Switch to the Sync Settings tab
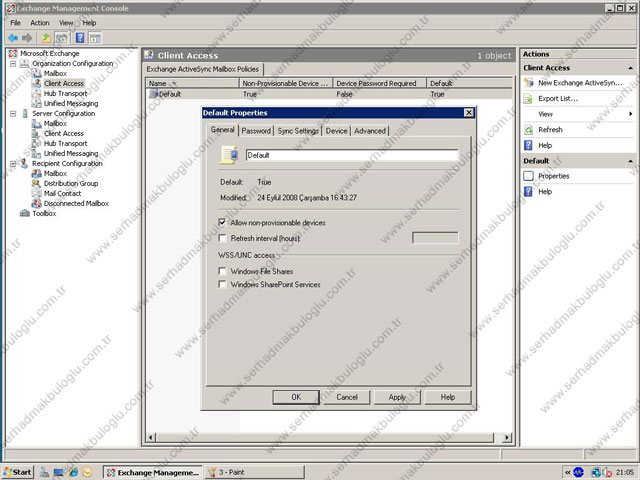 298,131
